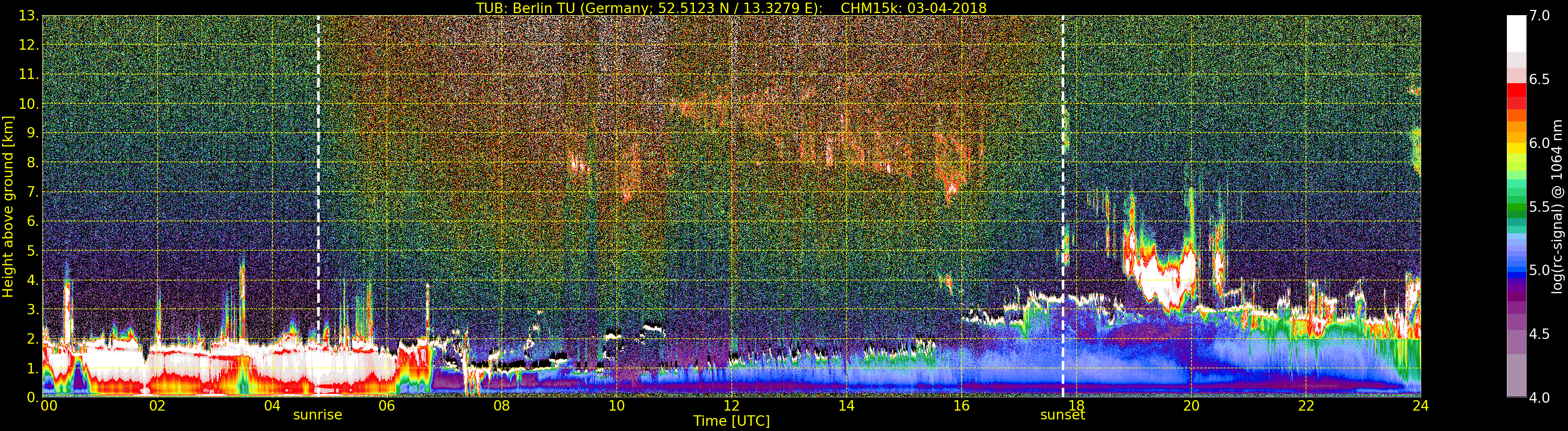Click the 'log(rc-signal) @ 1064 nm' colorbar label
Image resolution: width=1568 pixels, height=431 pixels.
(x=1557, y=207)
